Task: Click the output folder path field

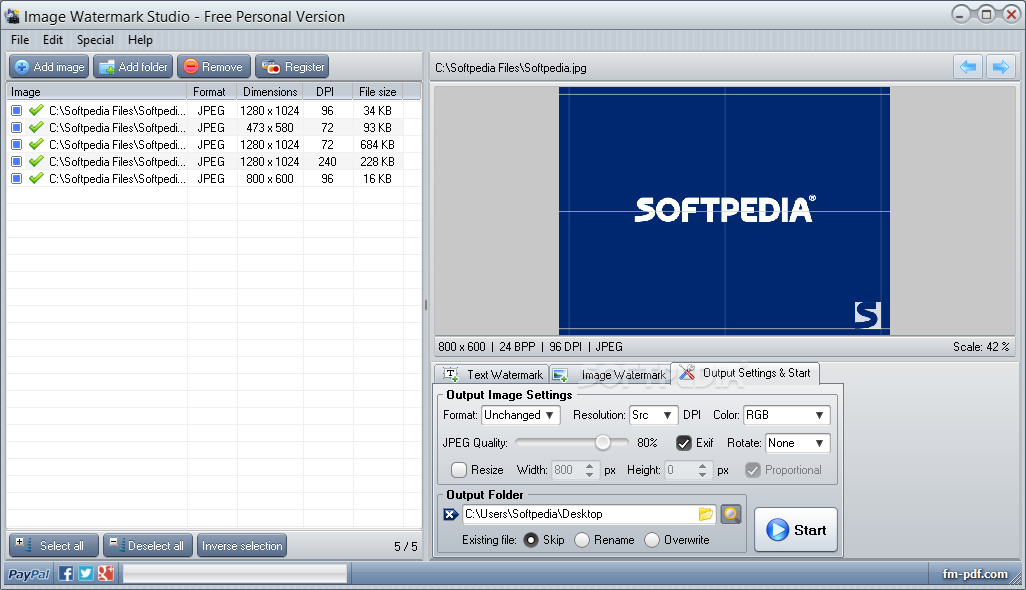Action: [x=580, y=514]
